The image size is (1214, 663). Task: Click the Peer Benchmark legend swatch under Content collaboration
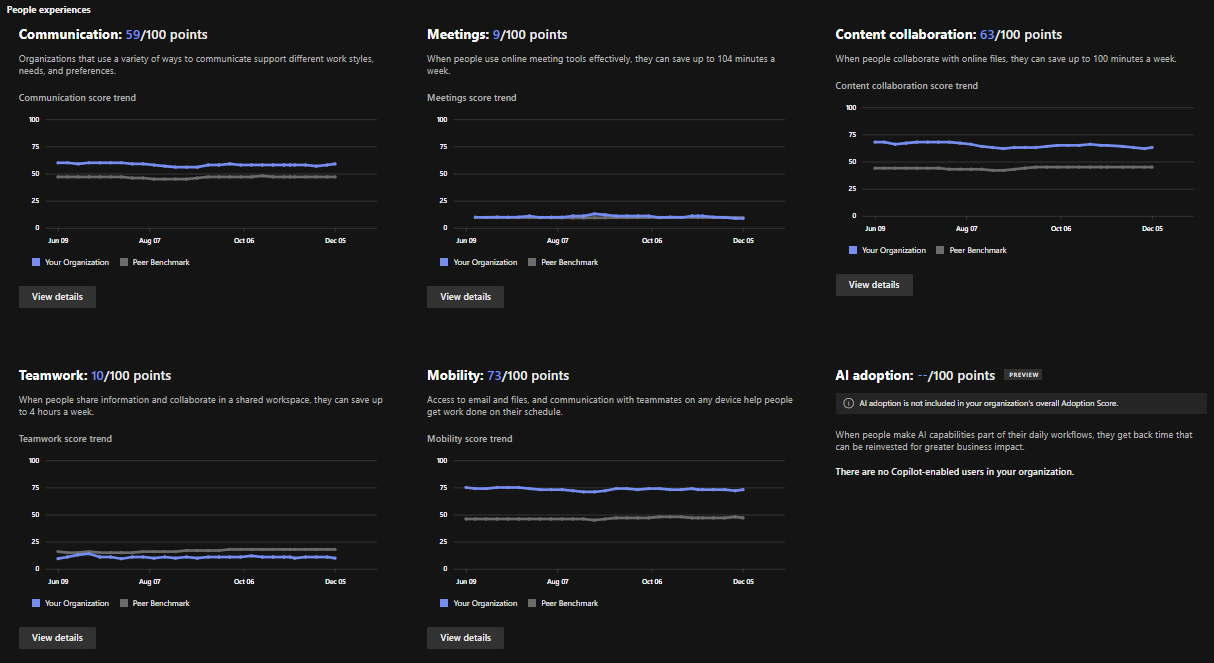click(x=938, y=249)
